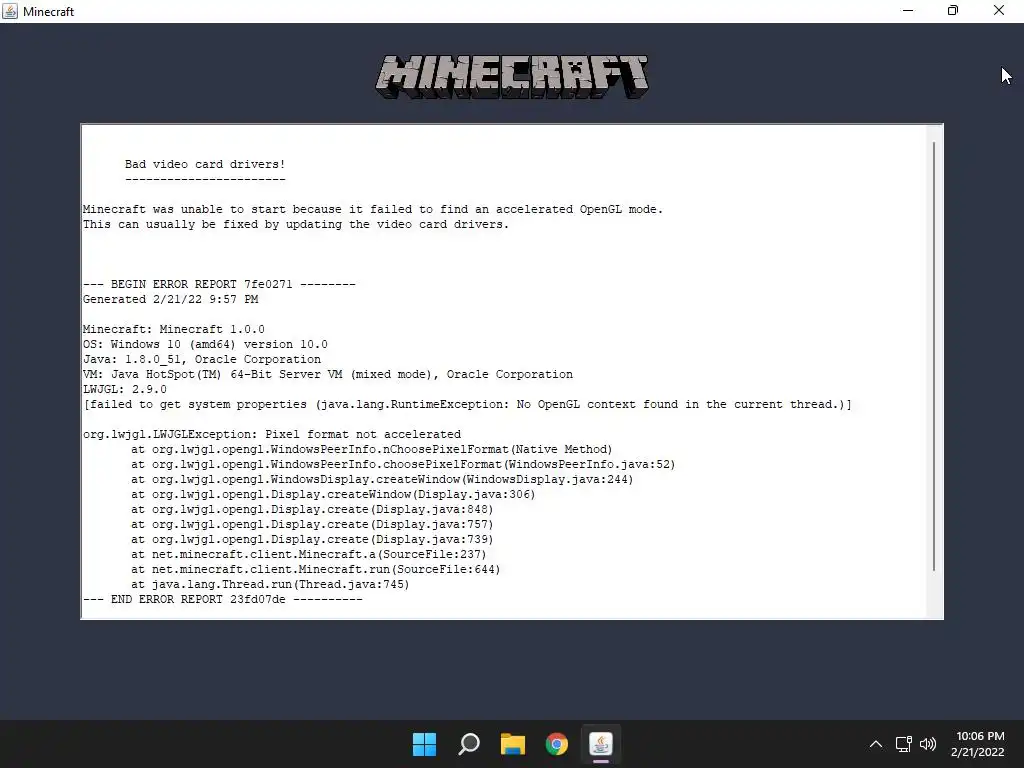
Task: Click 'Minecraft: Minecraft 1.0.0' line
Action: point(174,329)
